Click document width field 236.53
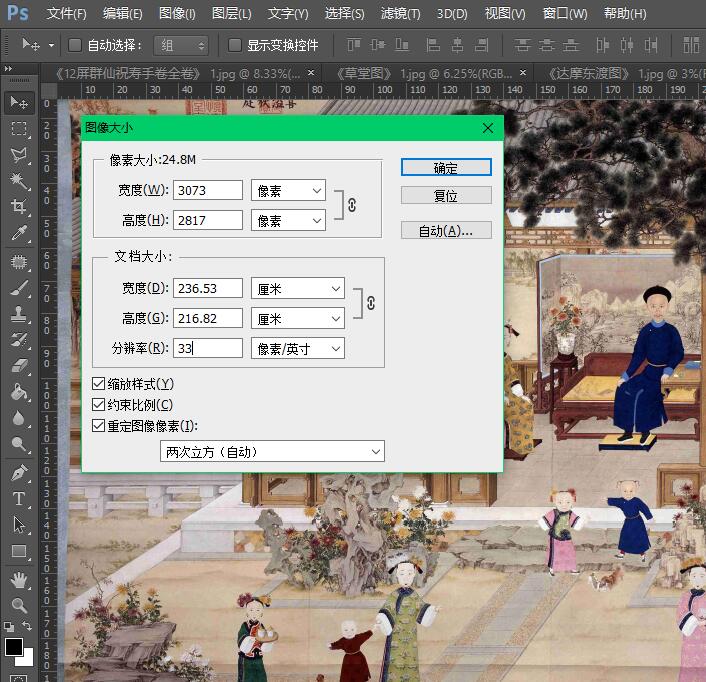Viewport: 706px width, 682px height. tap(208, 289)
